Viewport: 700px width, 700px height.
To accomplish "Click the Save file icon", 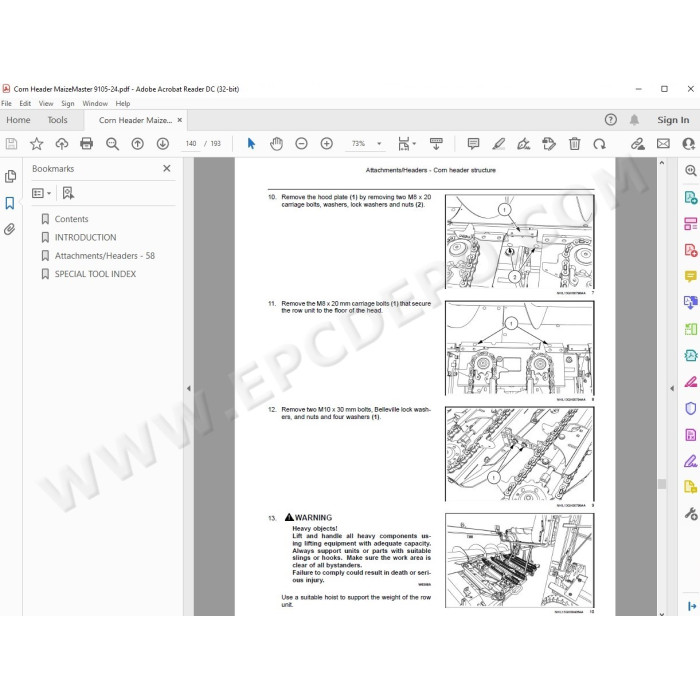I will (x=11, y=144).
